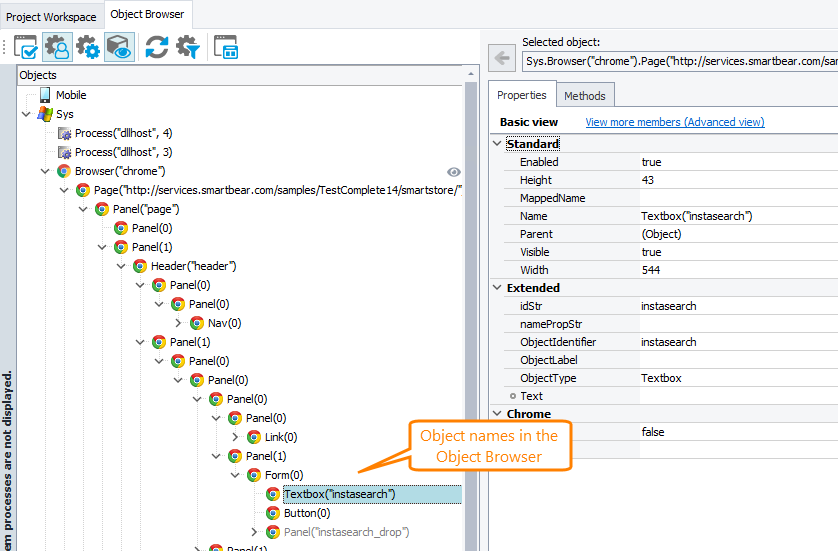Click the gear-with-funnel filter icon
The width and height of the screenshot is (838, 551).
tap(188, 47)
